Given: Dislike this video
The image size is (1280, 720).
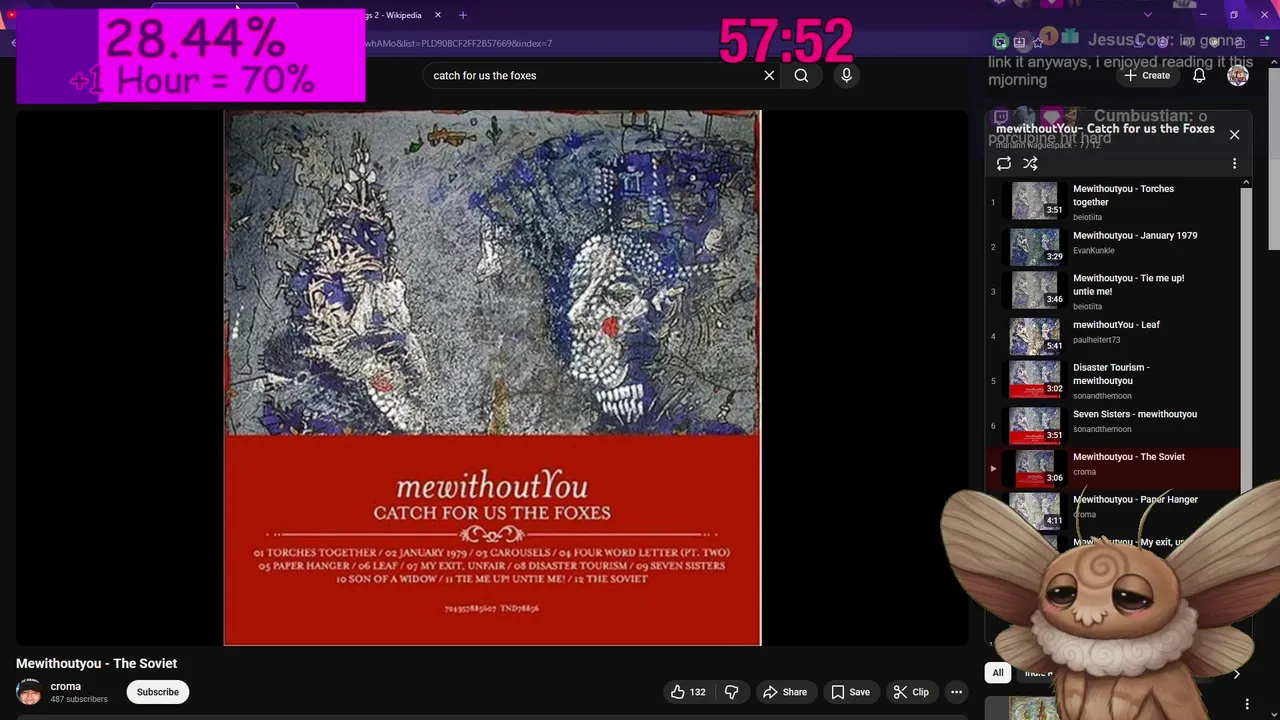Looking at the screenshot, I should [732, 692].
